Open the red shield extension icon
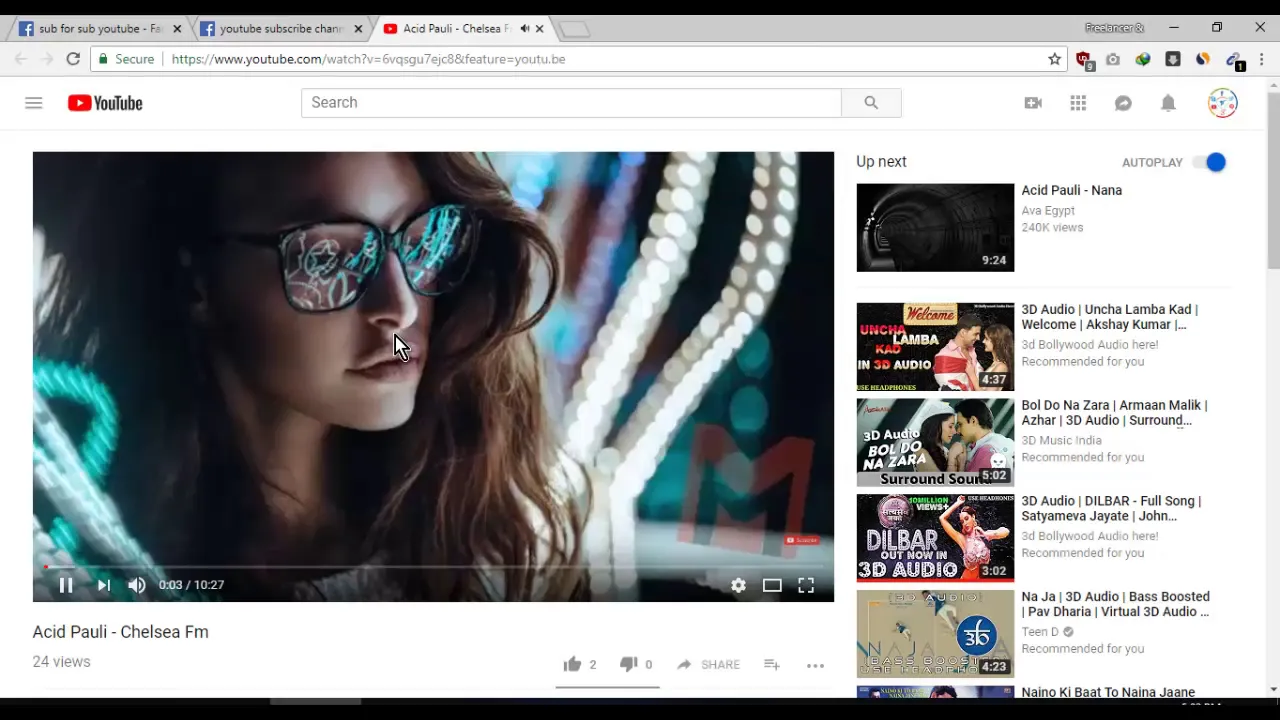The image size is (1280, 720). 1083,60
